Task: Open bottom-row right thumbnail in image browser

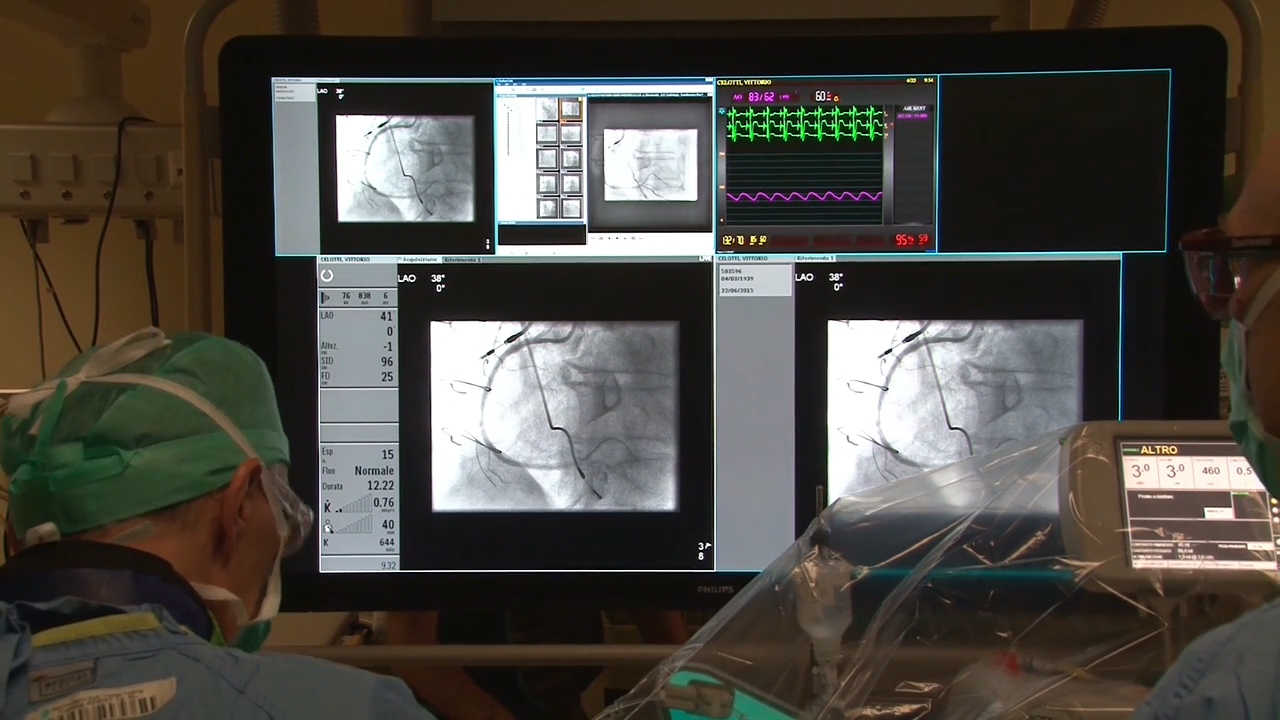Action: (x=571, y=208)
